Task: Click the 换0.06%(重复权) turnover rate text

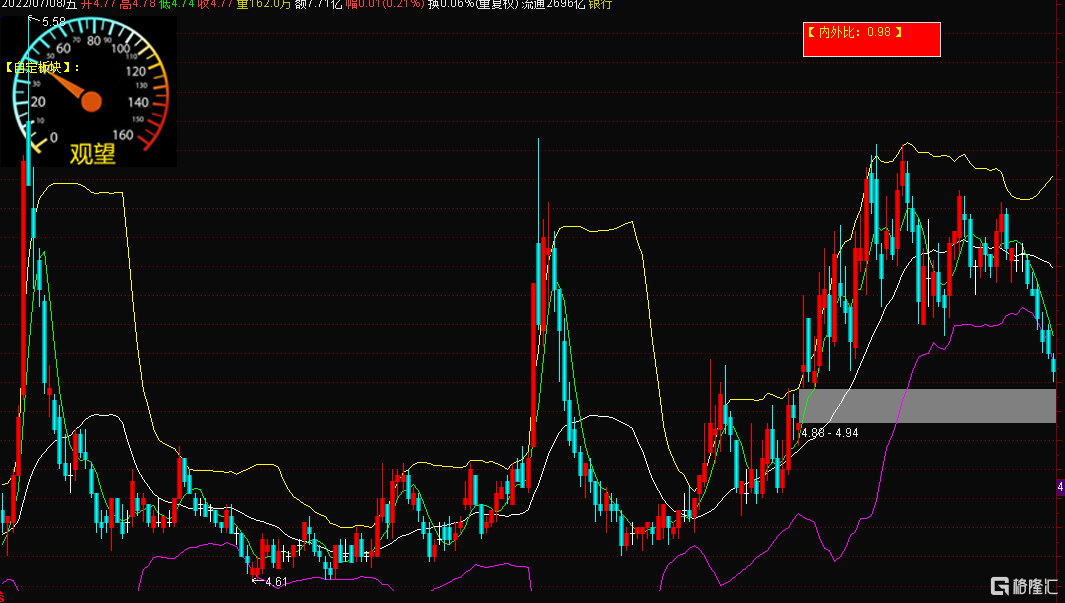Action: (x=473, y=5)
